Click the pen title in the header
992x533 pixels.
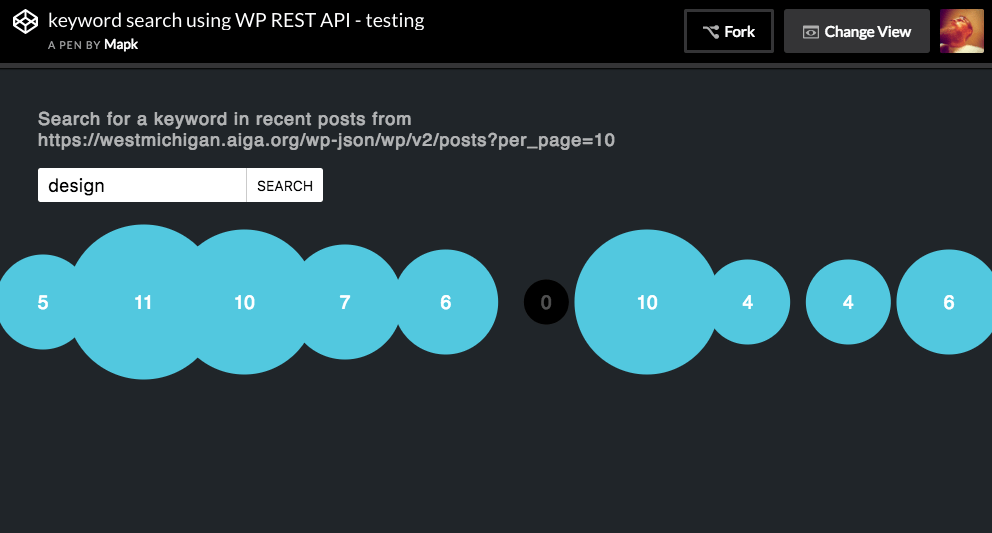coord(236,20)
